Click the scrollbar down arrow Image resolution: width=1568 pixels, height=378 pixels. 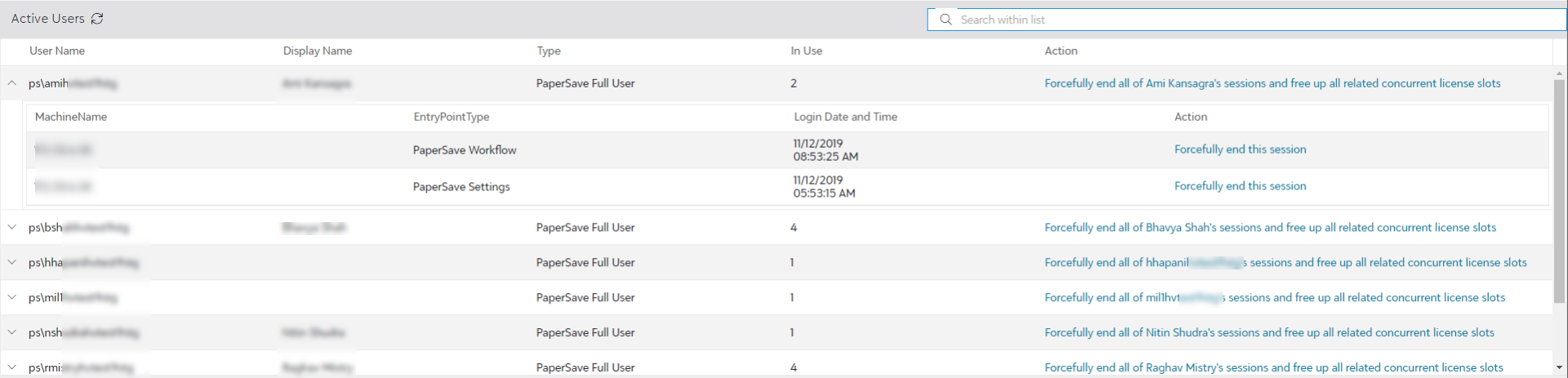1559,368
